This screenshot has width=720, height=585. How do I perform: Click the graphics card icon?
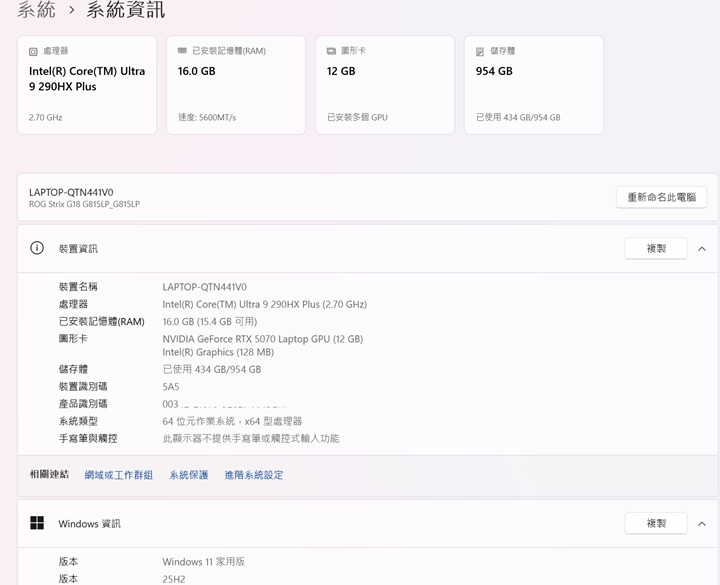coord(331,51)
